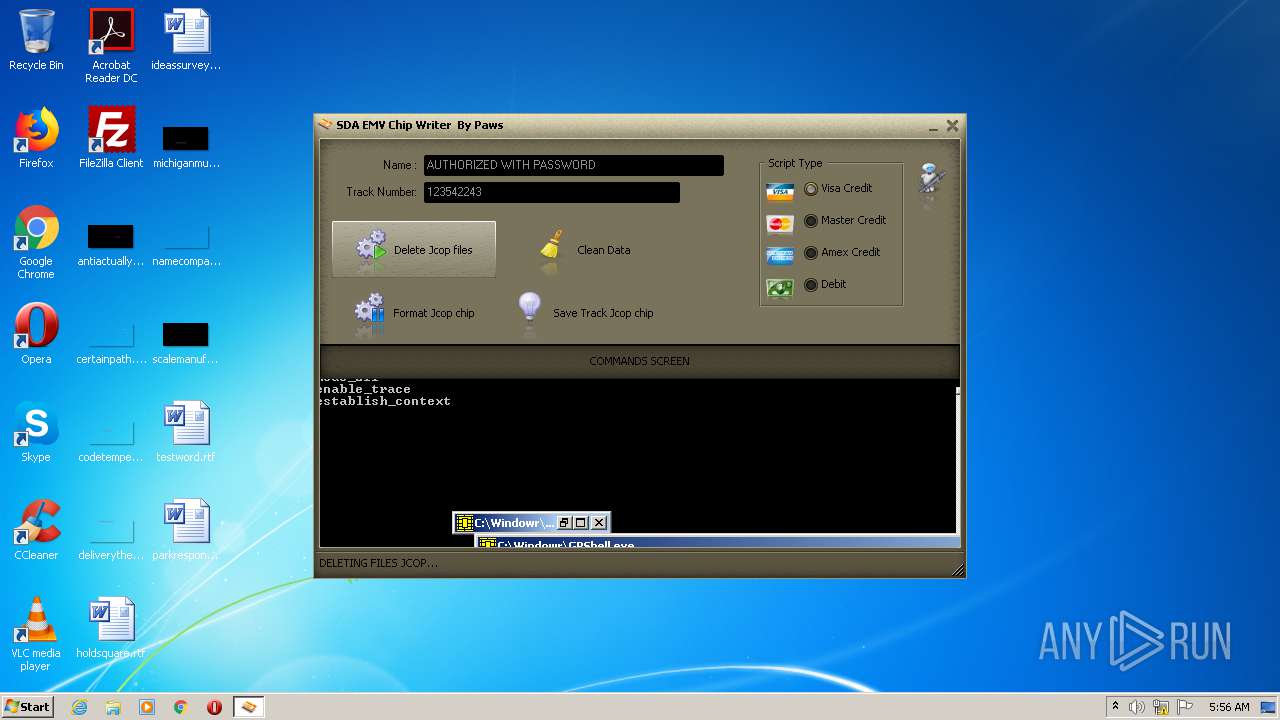1280x720 pixels.
Task: Click the Debit money icon
Action: pyautogui.click(x=780, y=288)
